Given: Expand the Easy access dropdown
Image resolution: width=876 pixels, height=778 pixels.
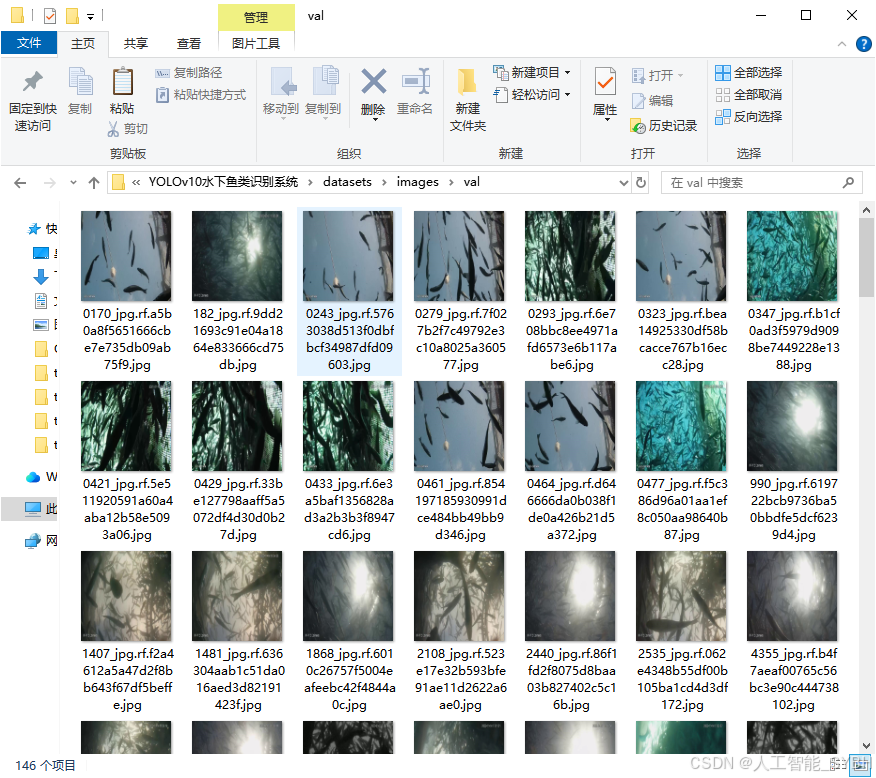Looking at the screenshot, I should click(x=568, y=95).
